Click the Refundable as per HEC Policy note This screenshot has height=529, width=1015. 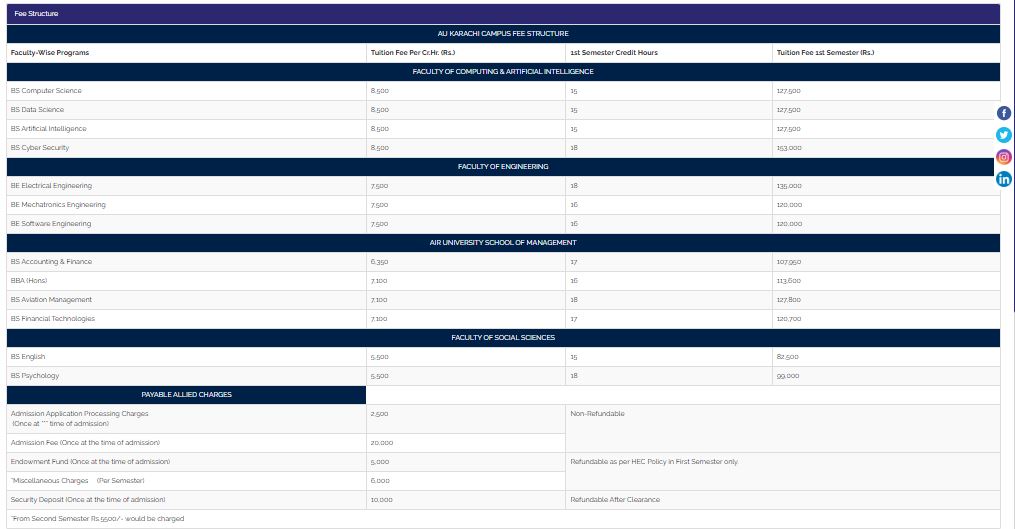point(654,462)
